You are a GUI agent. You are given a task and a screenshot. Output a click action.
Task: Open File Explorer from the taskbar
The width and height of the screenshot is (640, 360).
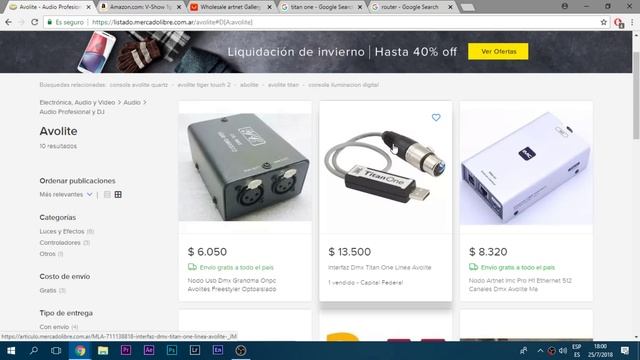103,351
